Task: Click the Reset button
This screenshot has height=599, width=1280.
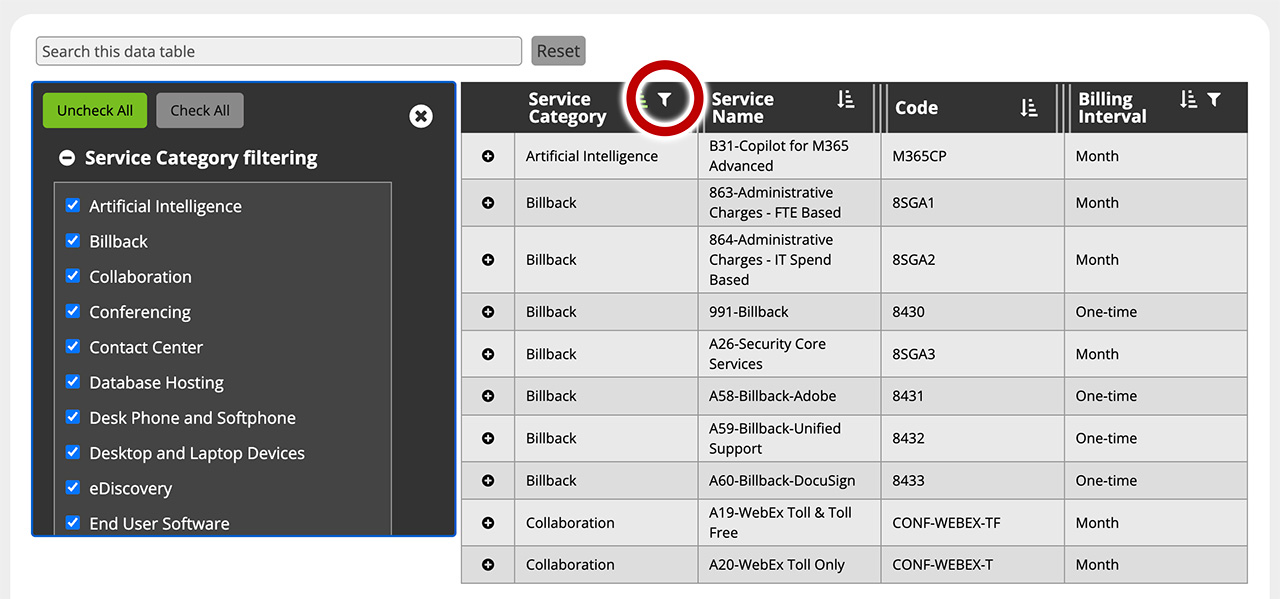Action: pos(558,50)
